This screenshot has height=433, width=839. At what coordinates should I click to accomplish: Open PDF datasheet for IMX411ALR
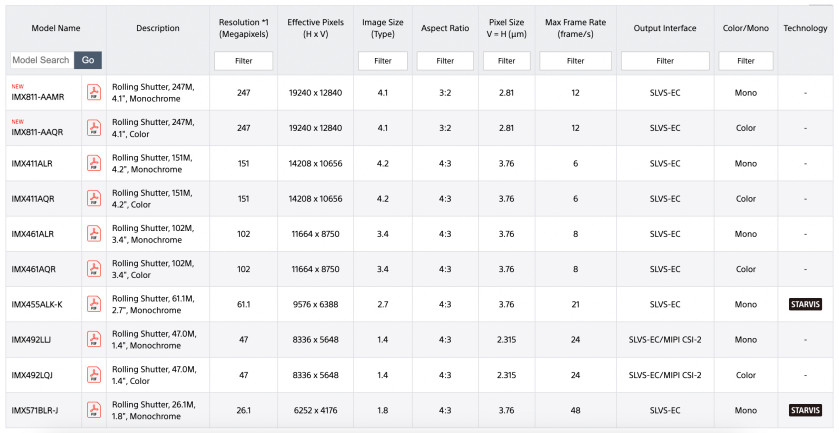tap(94, 163)
